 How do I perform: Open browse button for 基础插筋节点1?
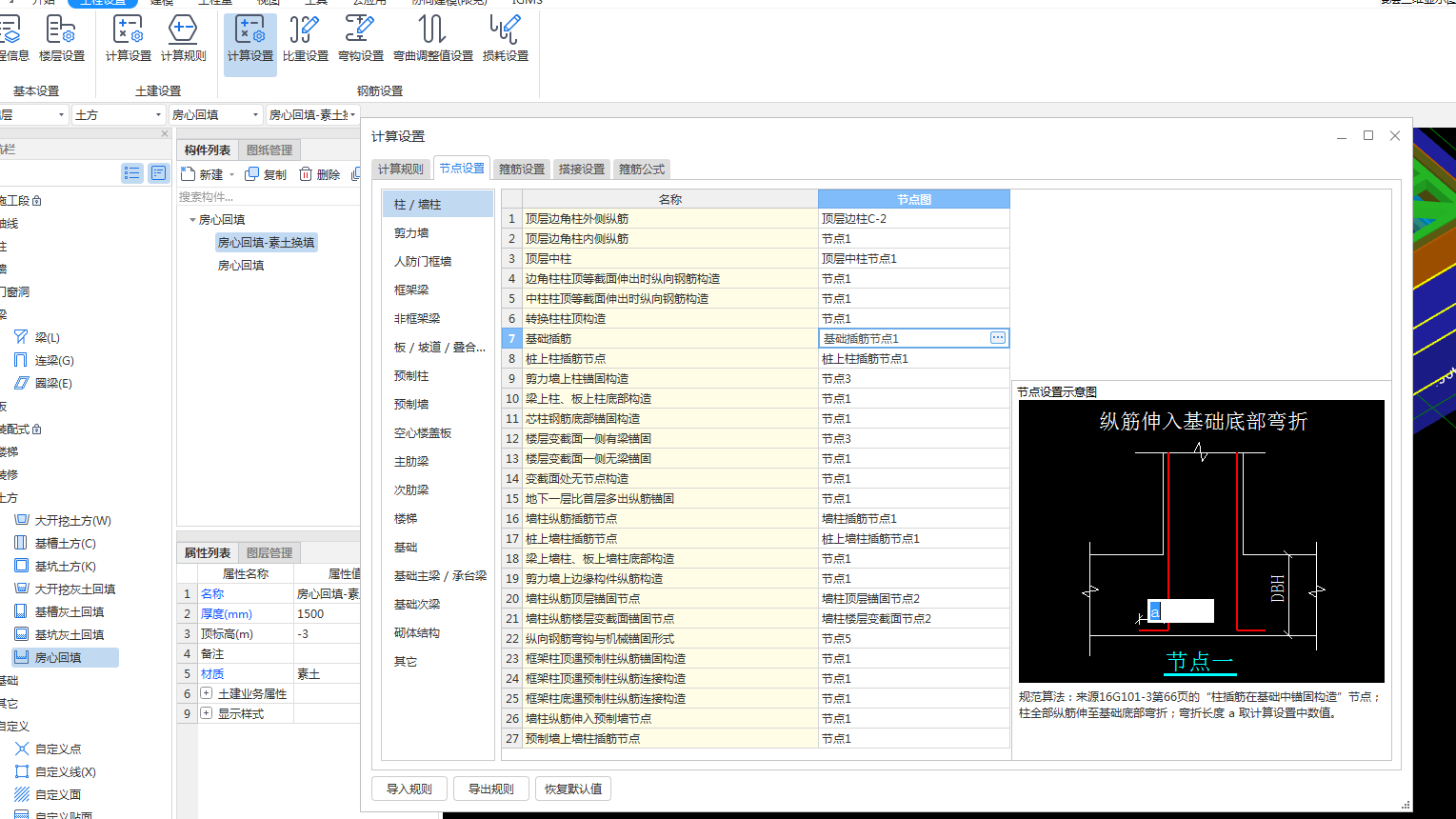point(997,338)
